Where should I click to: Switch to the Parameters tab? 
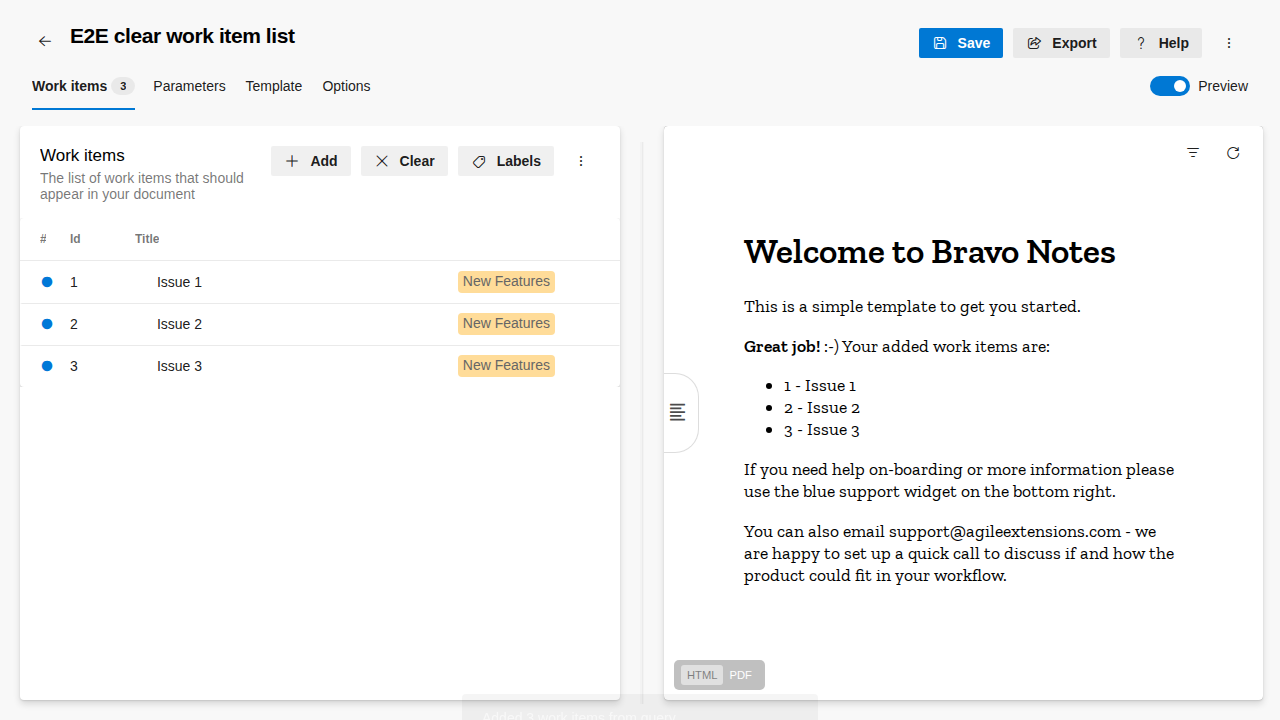[x=189, y=86]
